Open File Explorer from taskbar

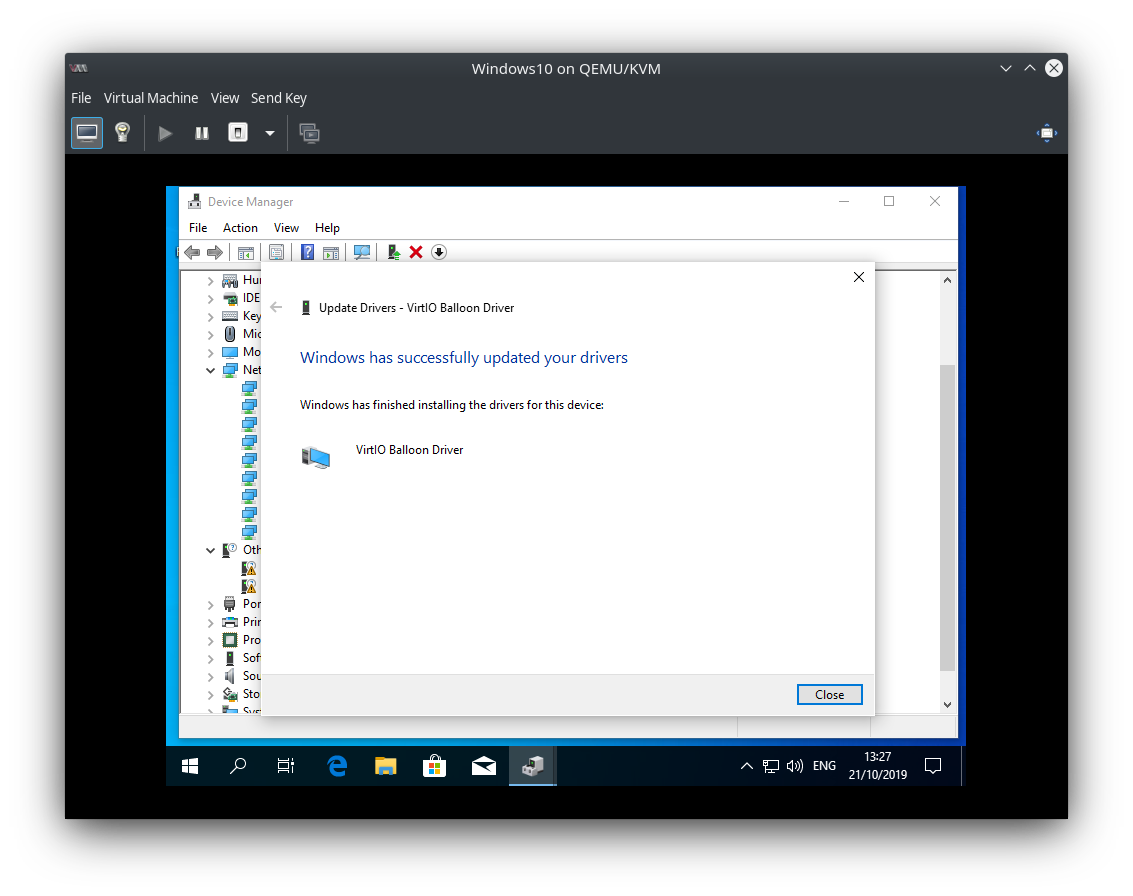[x=385, y=766]
